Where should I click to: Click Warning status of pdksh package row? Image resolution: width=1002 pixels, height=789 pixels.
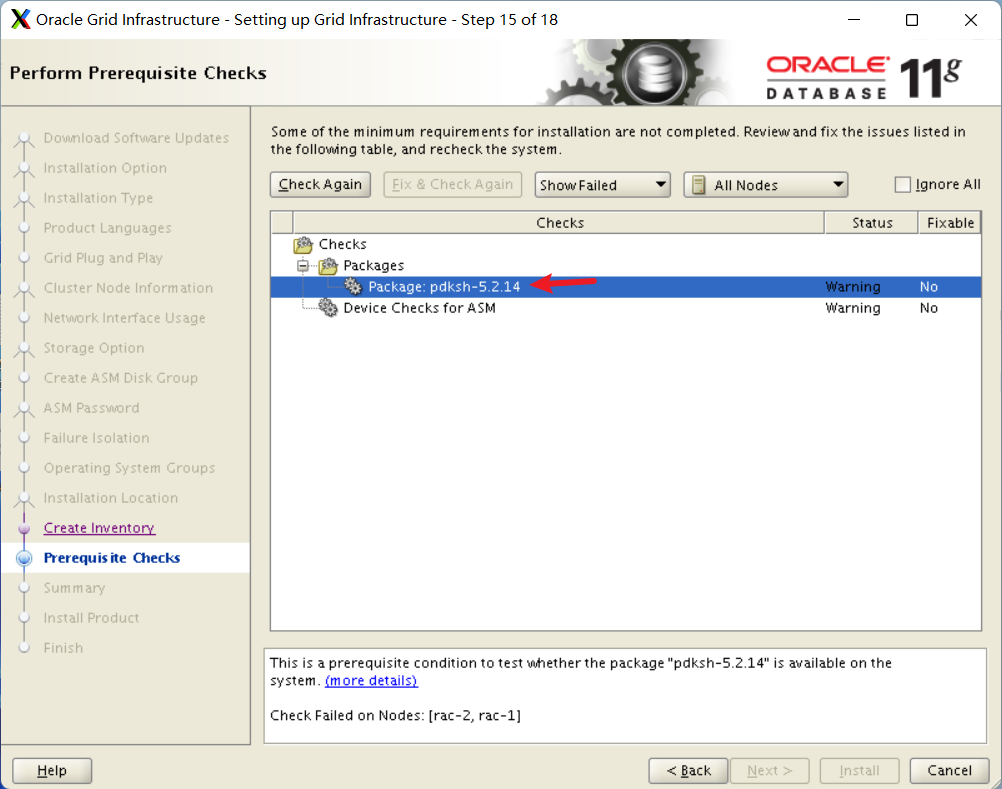[852, 287]
